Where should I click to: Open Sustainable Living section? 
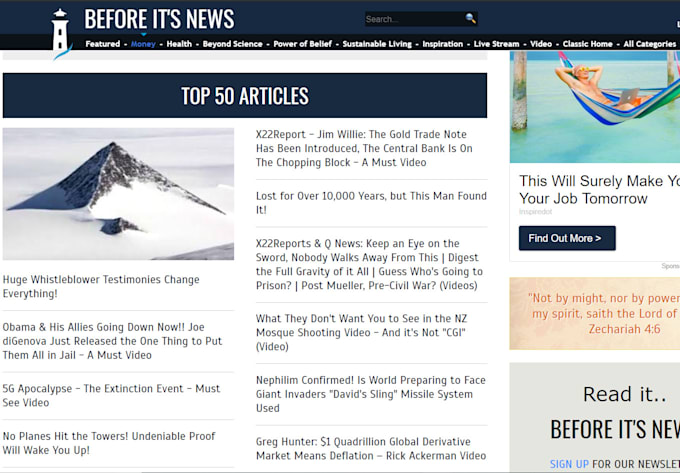tap(377, 44)
